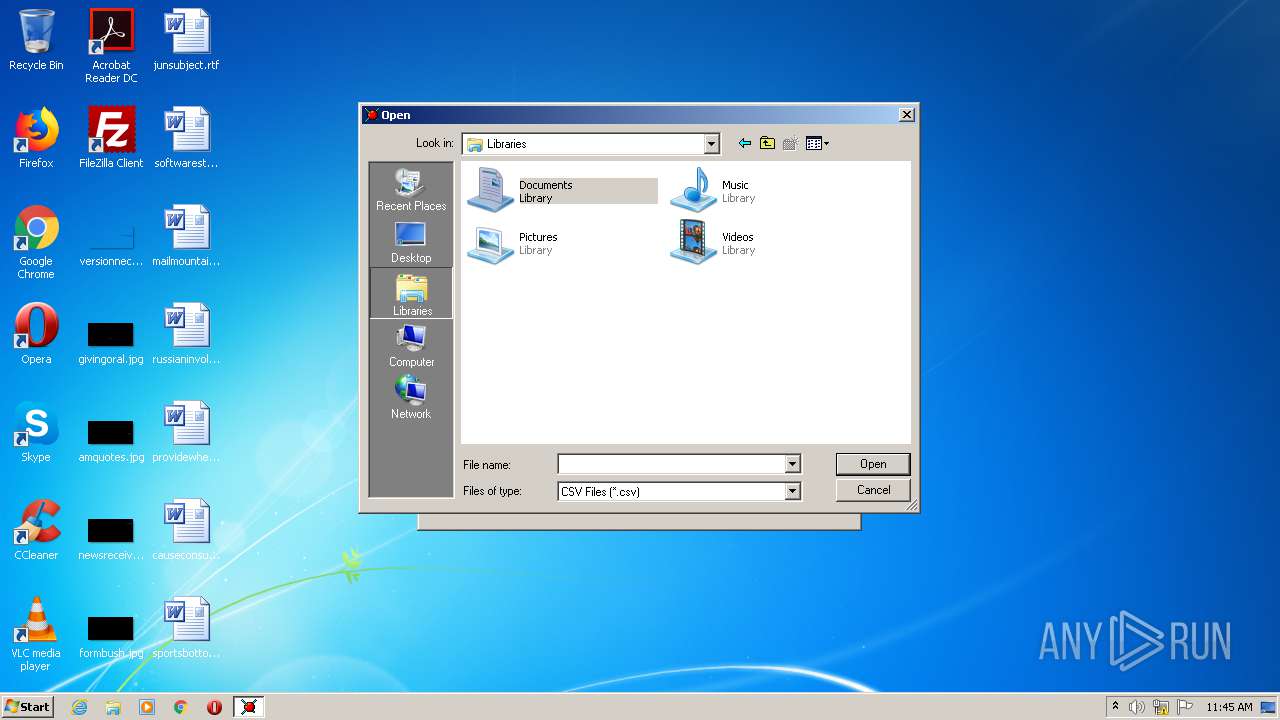Image resolution: width=1280 pixels, height=720 pixels.
Task: Expand the Files of type dropdown
Action: [x=792, y=491]
